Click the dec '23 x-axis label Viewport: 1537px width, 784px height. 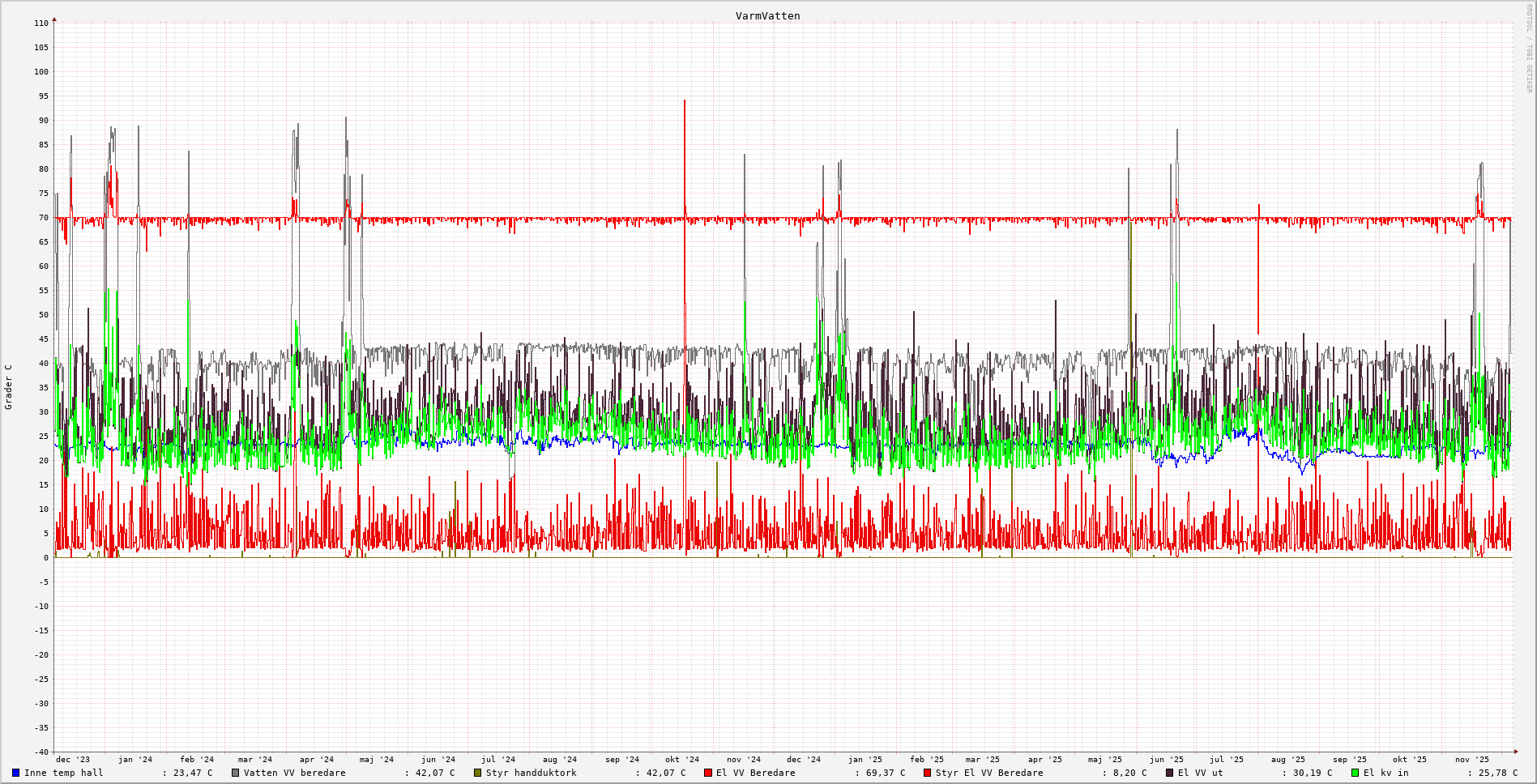click(73, 760)
